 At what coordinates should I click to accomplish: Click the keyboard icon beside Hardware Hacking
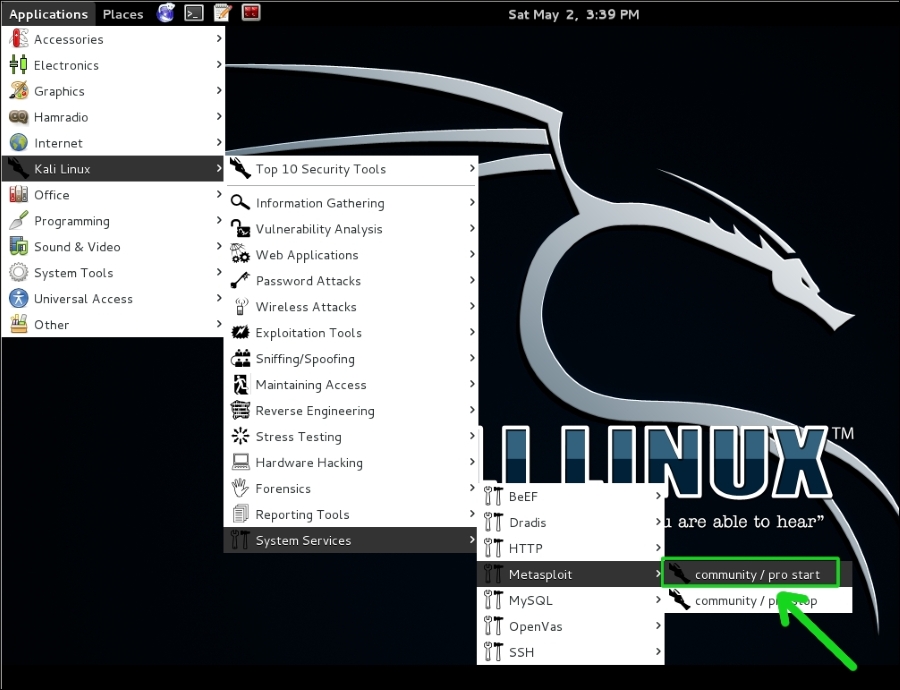pos(241,462)
